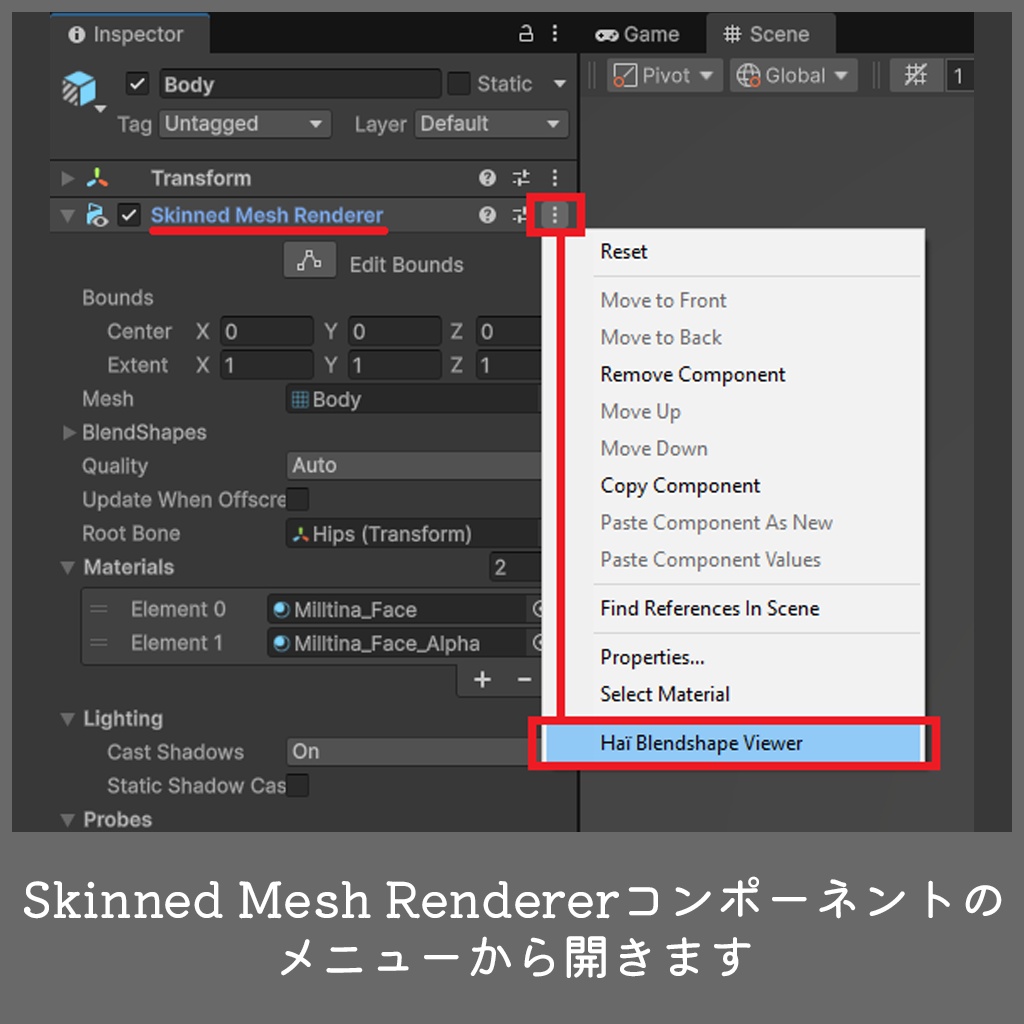This screenshot has height=1024, width=1024.
Task: Open the Quality dropdown set to Auto
Action: (414, 466)
